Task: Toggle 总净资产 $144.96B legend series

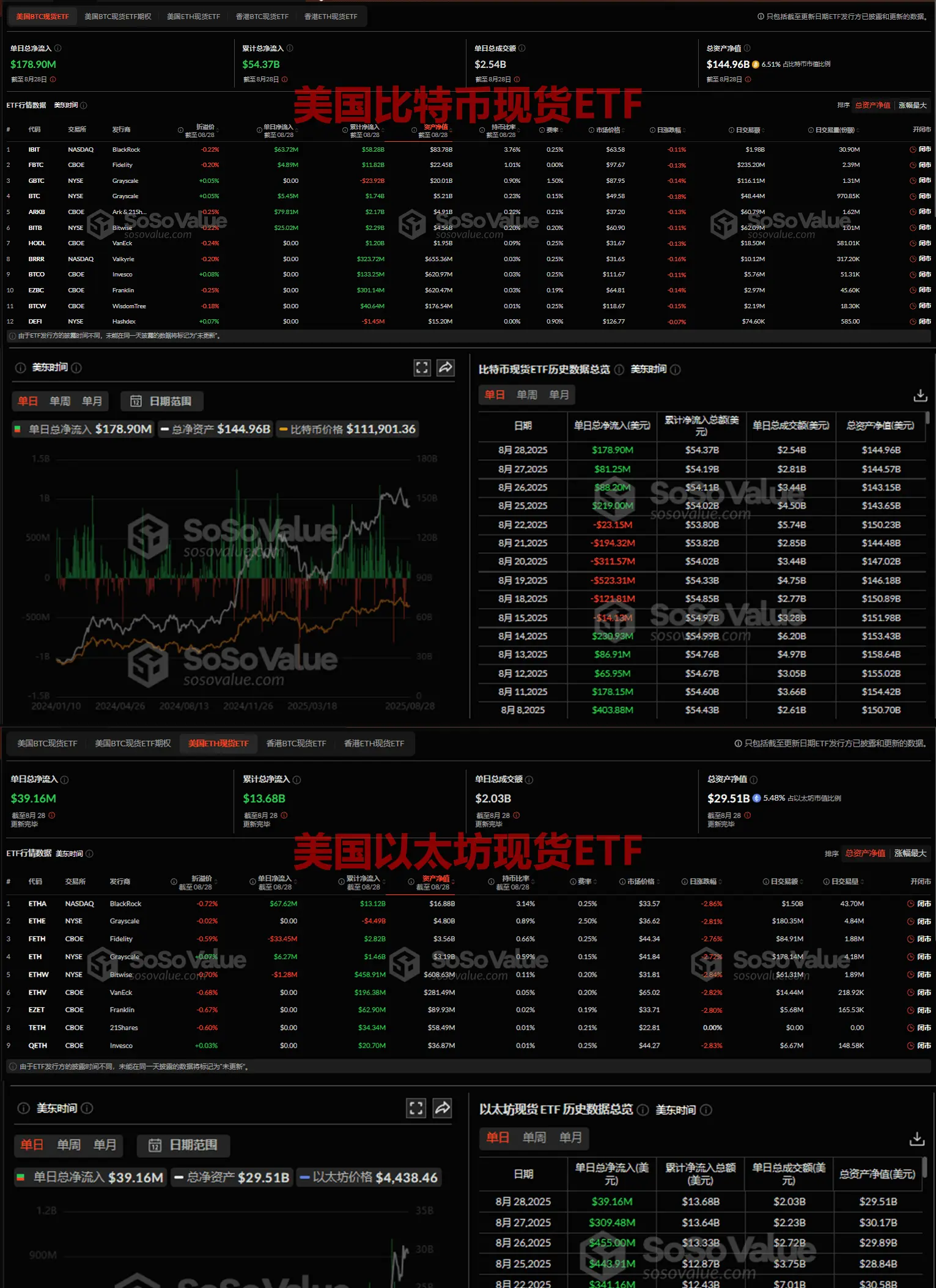Action: [x=215, y=429]
